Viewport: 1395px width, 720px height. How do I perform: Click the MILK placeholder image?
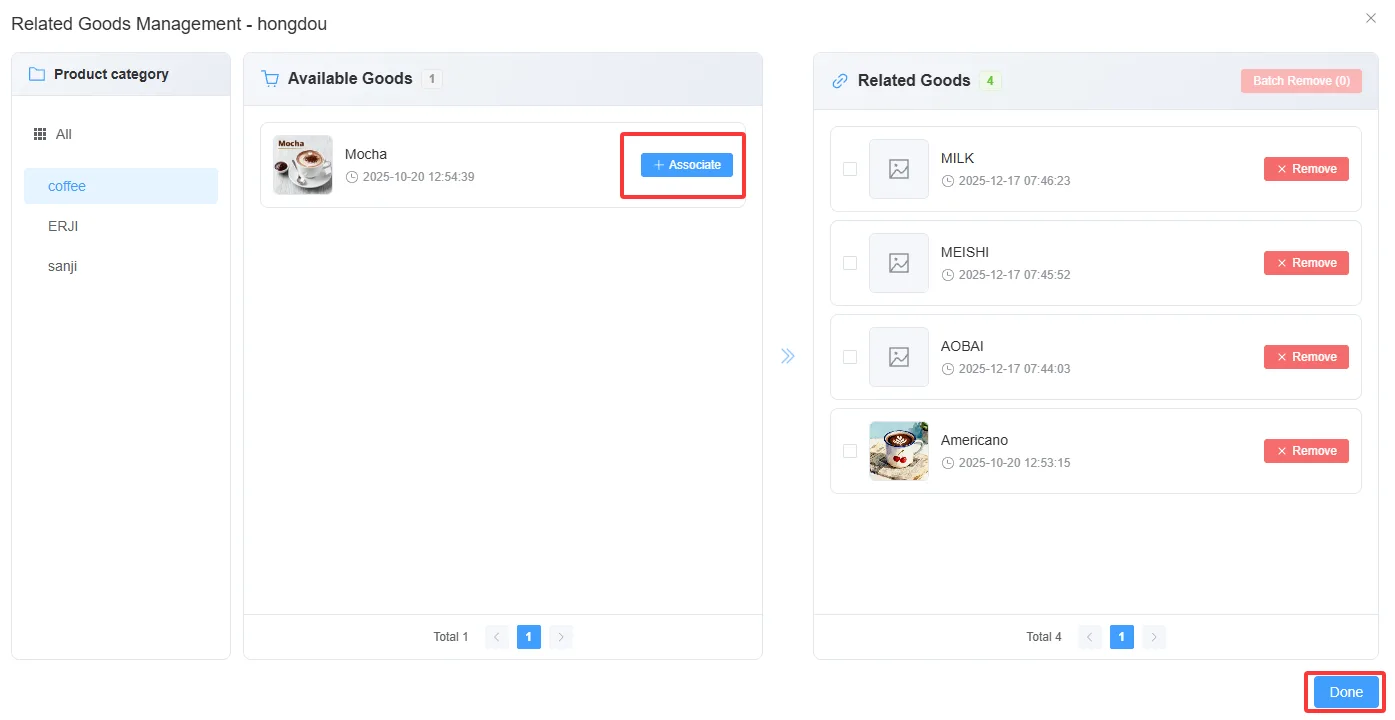(x=899, y=169)
